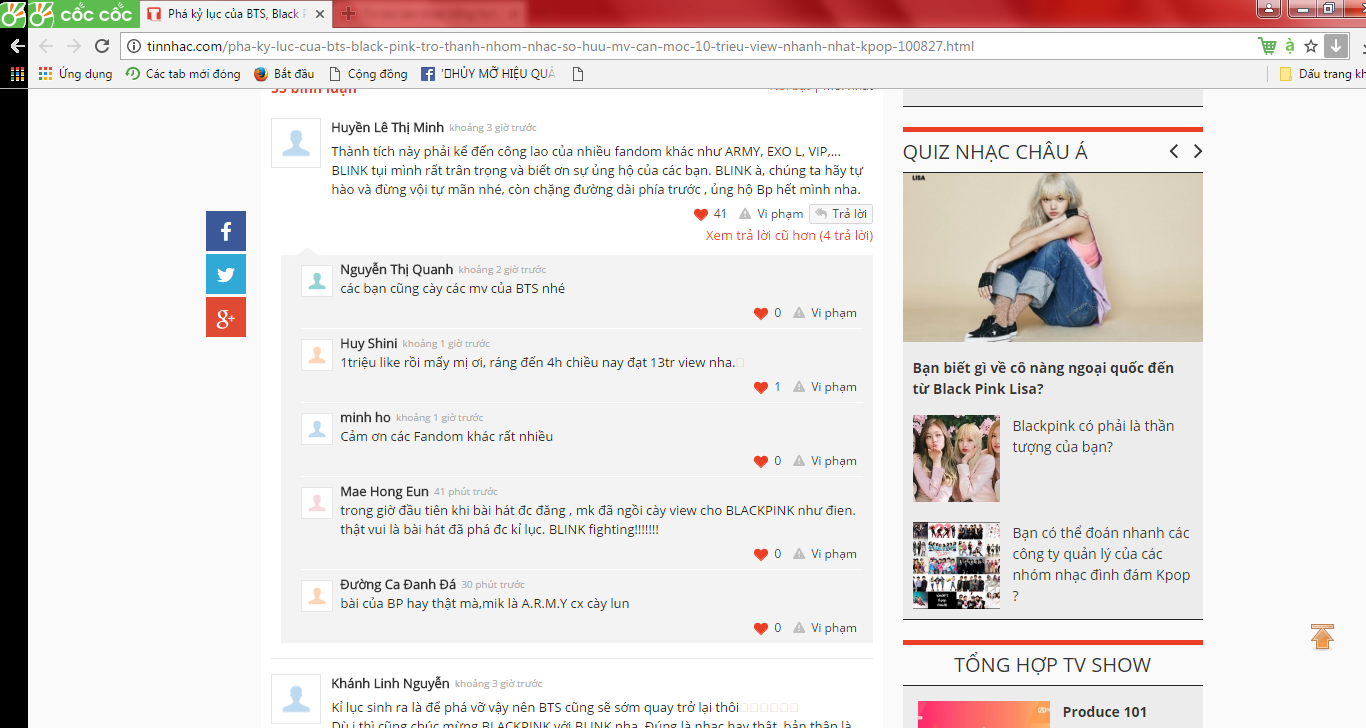Open Khánh Linh Nguyễn's profile name
1366x728 pixels.
(x=390, y=683)
